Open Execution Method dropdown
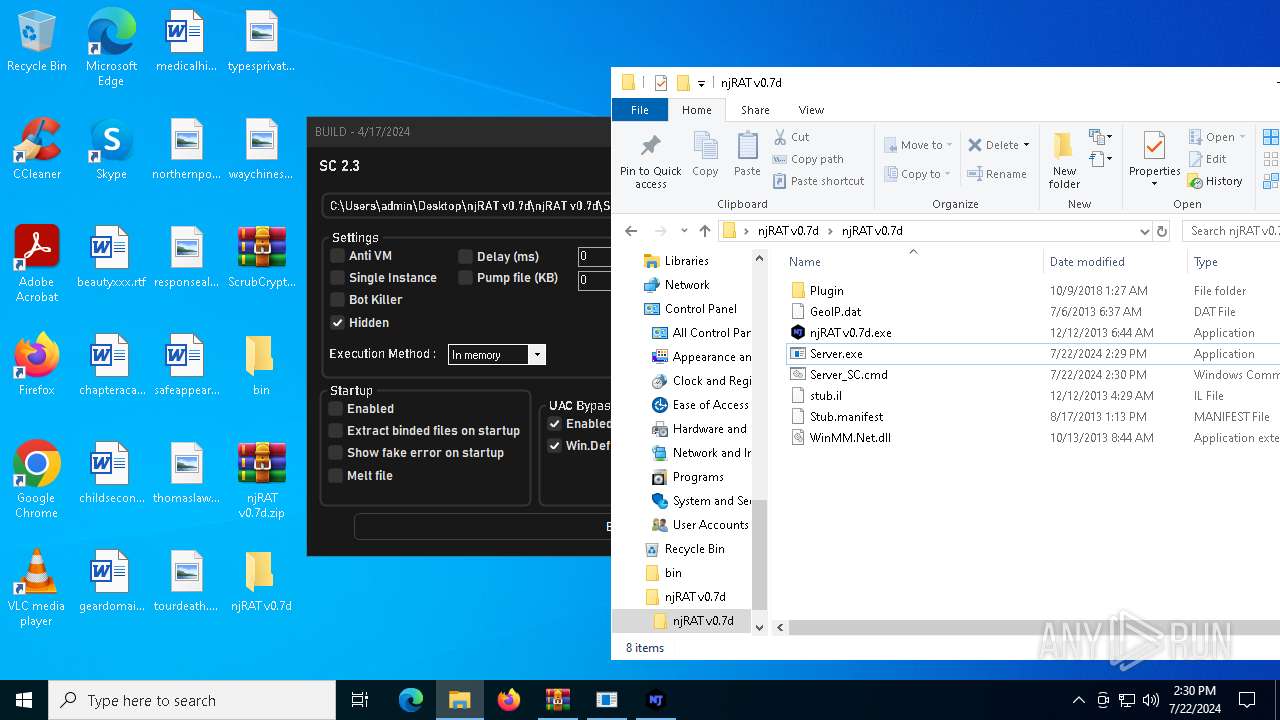Screen dimensions: 1280x720 click(537, 355)
